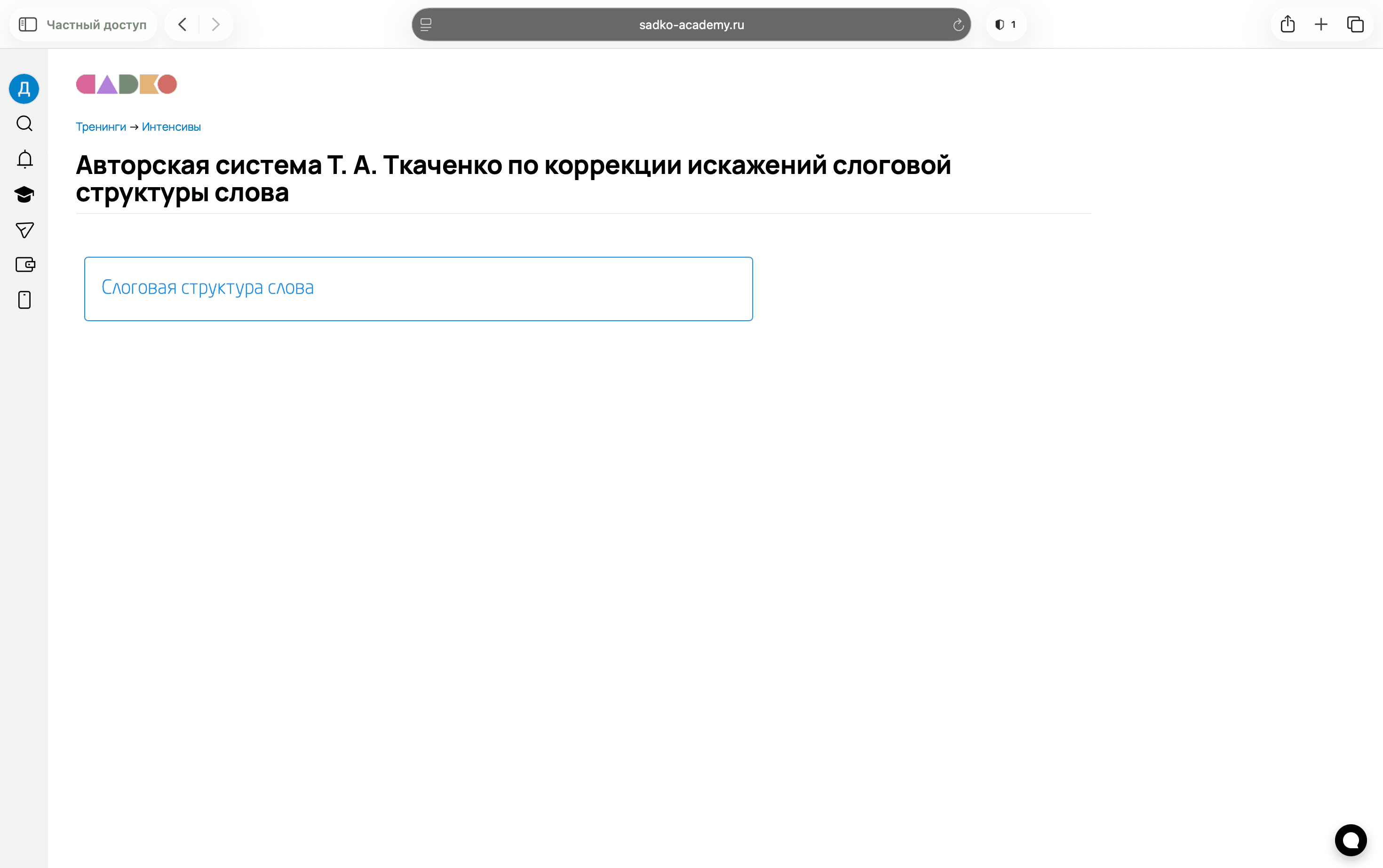Open the wallet section in the sidebar

click(x=24, y=265)
